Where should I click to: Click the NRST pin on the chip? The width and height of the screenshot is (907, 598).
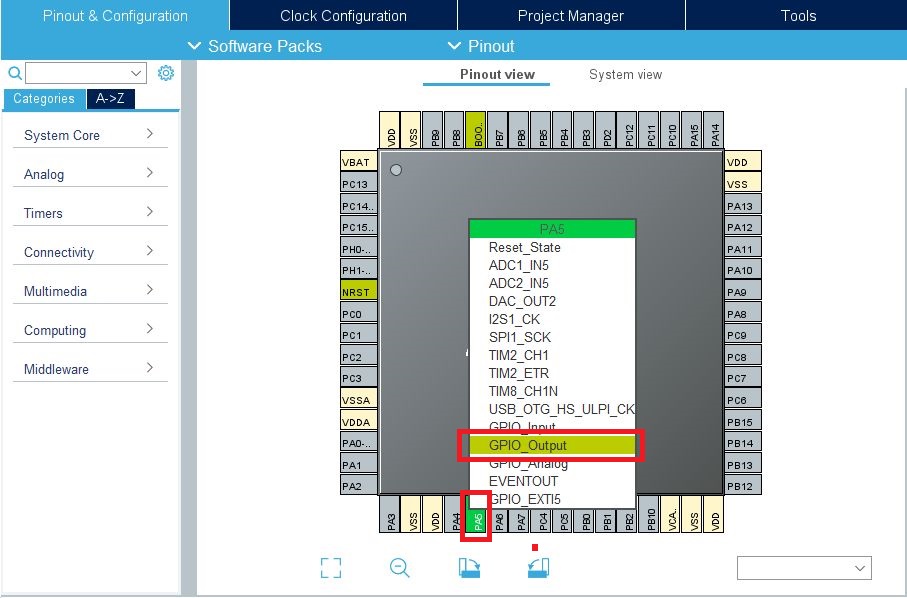(x=358, y=292)
